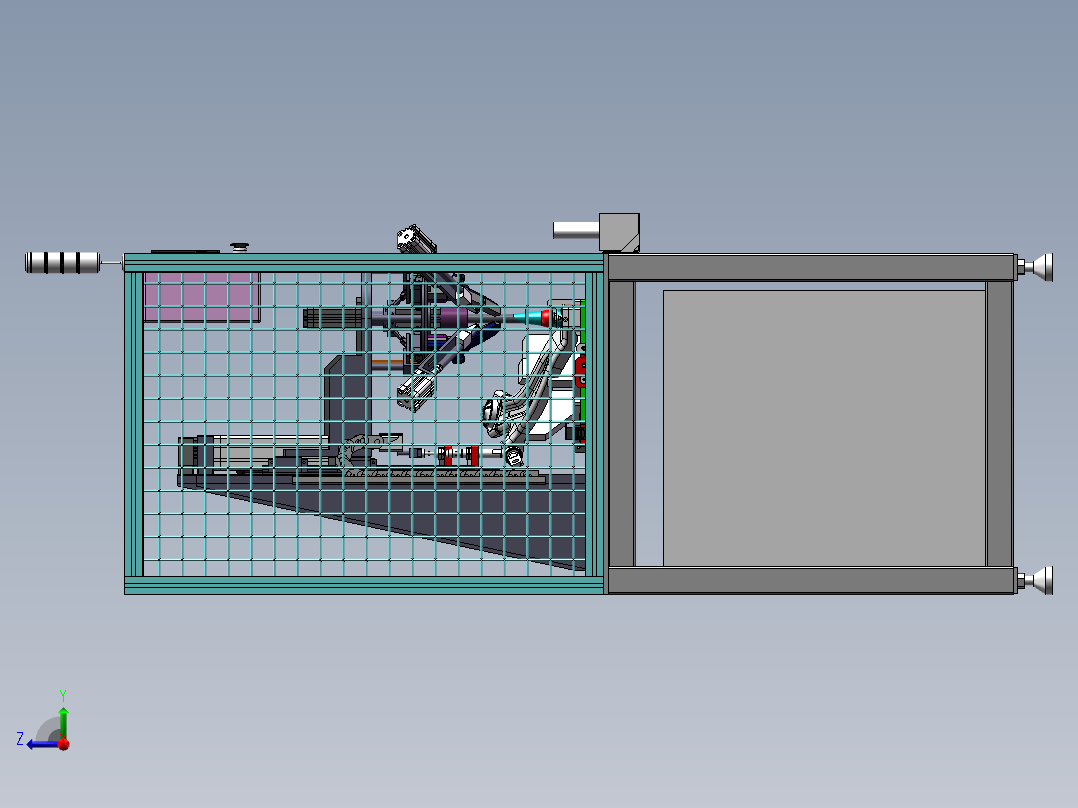This screenshot has width=1078, height=808.
Task: Click the blue Z axis of the orientation triad
Action: [x=41, y=745]
